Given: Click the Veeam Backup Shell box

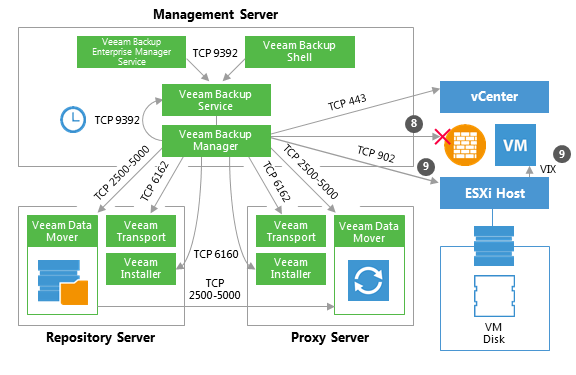Looking at the screenshot, I should (x=300, y=52).
